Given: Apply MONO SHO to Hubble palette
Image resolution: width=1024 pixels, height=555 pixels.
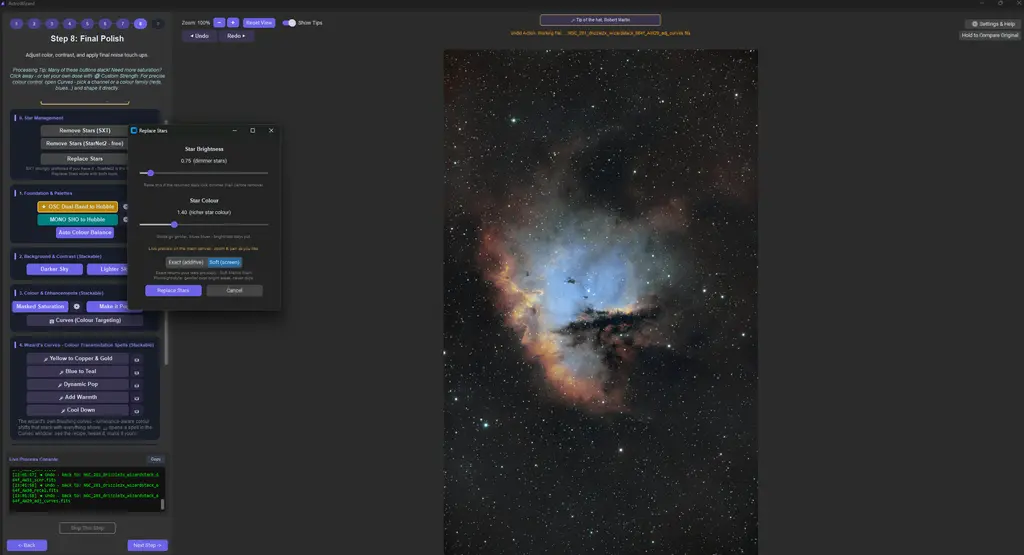Looking at the screenshot, I should (77, 219).
